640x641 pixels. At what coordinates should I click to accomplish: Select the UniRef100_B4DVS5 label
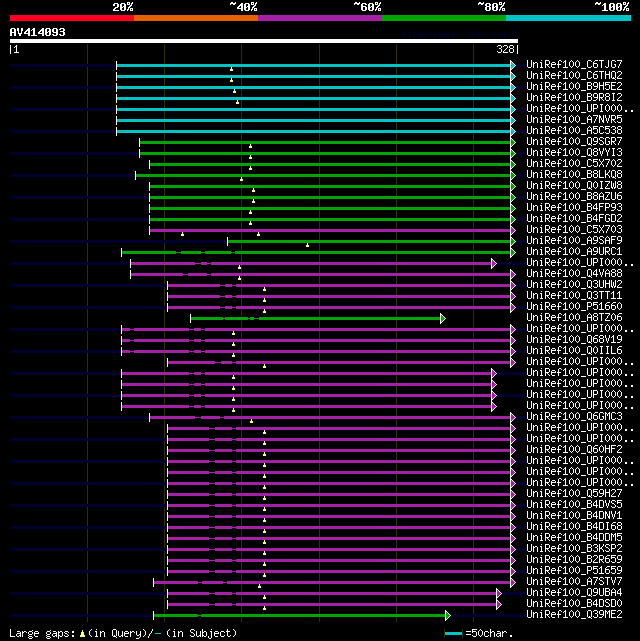(574, 504)
